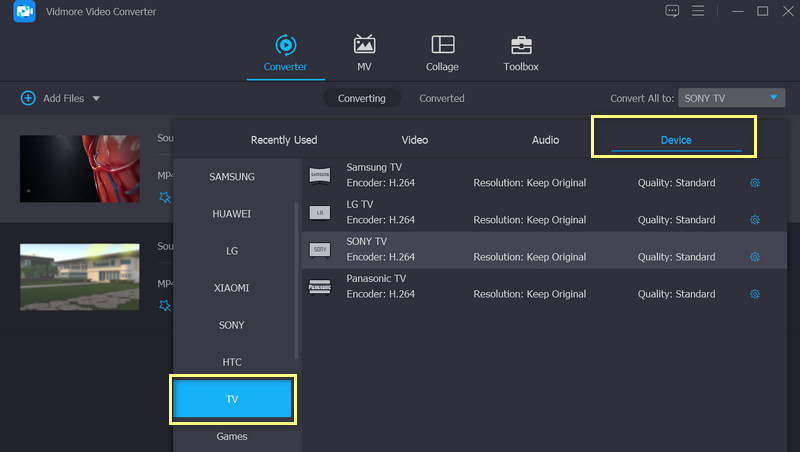Open the MV maker icon
The width and height of the screenshot is (800, 452).
pos(365,46)
